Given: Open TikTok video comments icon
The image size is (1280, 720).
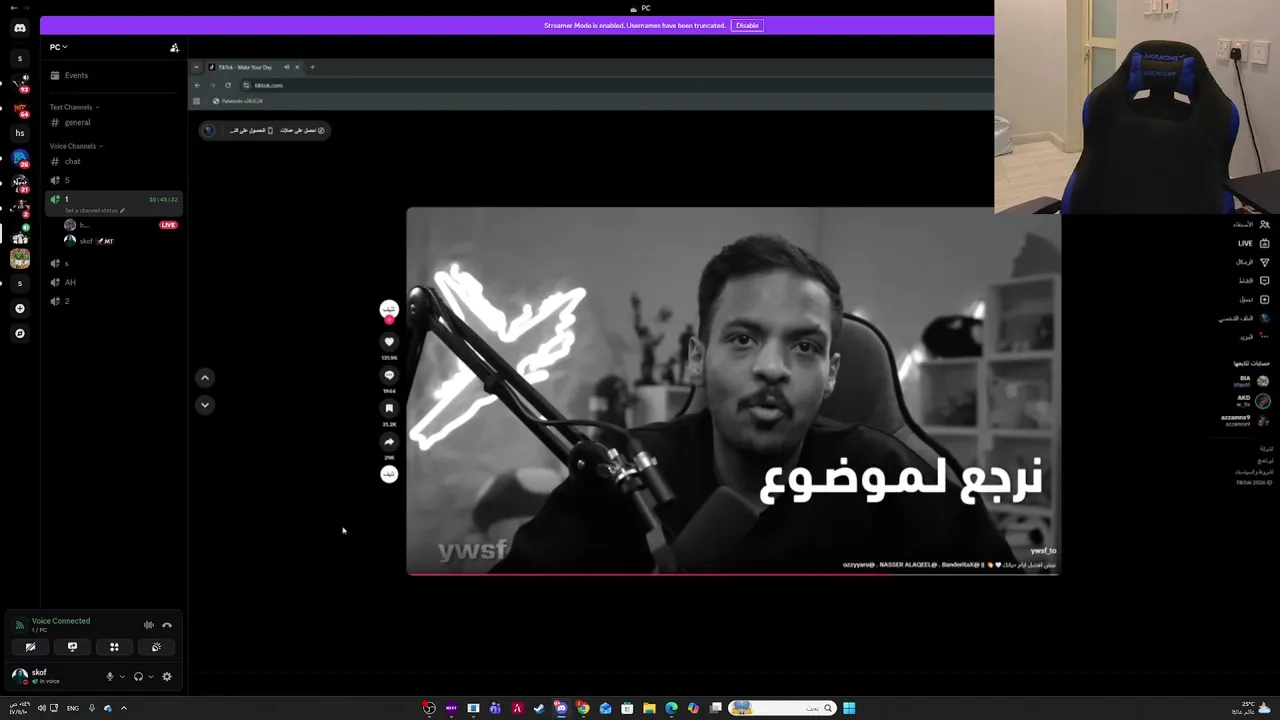Looking at the screenshot, I should [x=389, y=375].
